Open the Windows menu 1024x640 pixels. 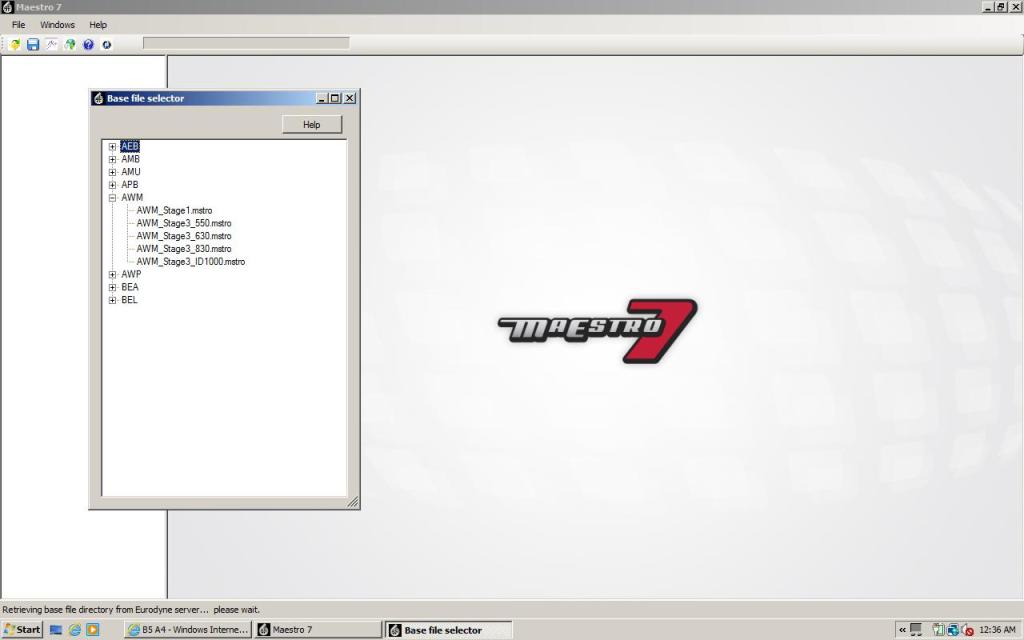[57, 25]
